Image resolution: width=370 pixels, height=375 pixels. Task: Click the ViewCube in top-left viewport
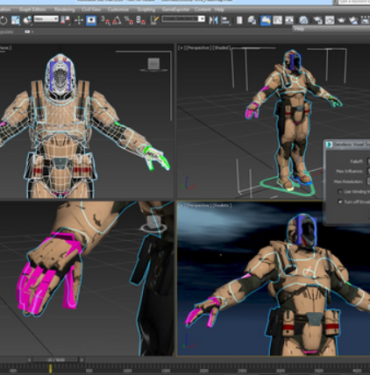(x=154, y=64)
